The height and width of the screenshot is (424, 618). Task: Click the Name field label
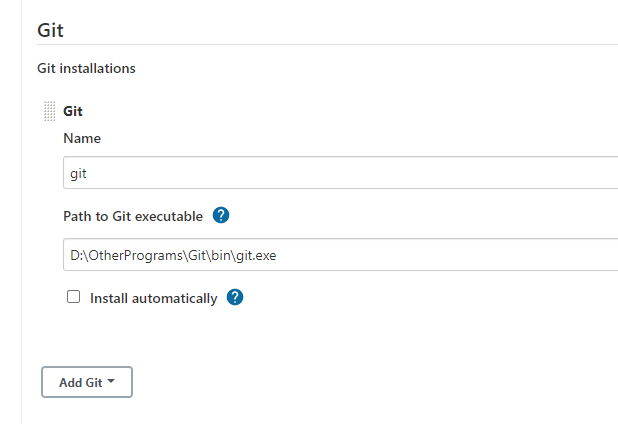point(82,139)
